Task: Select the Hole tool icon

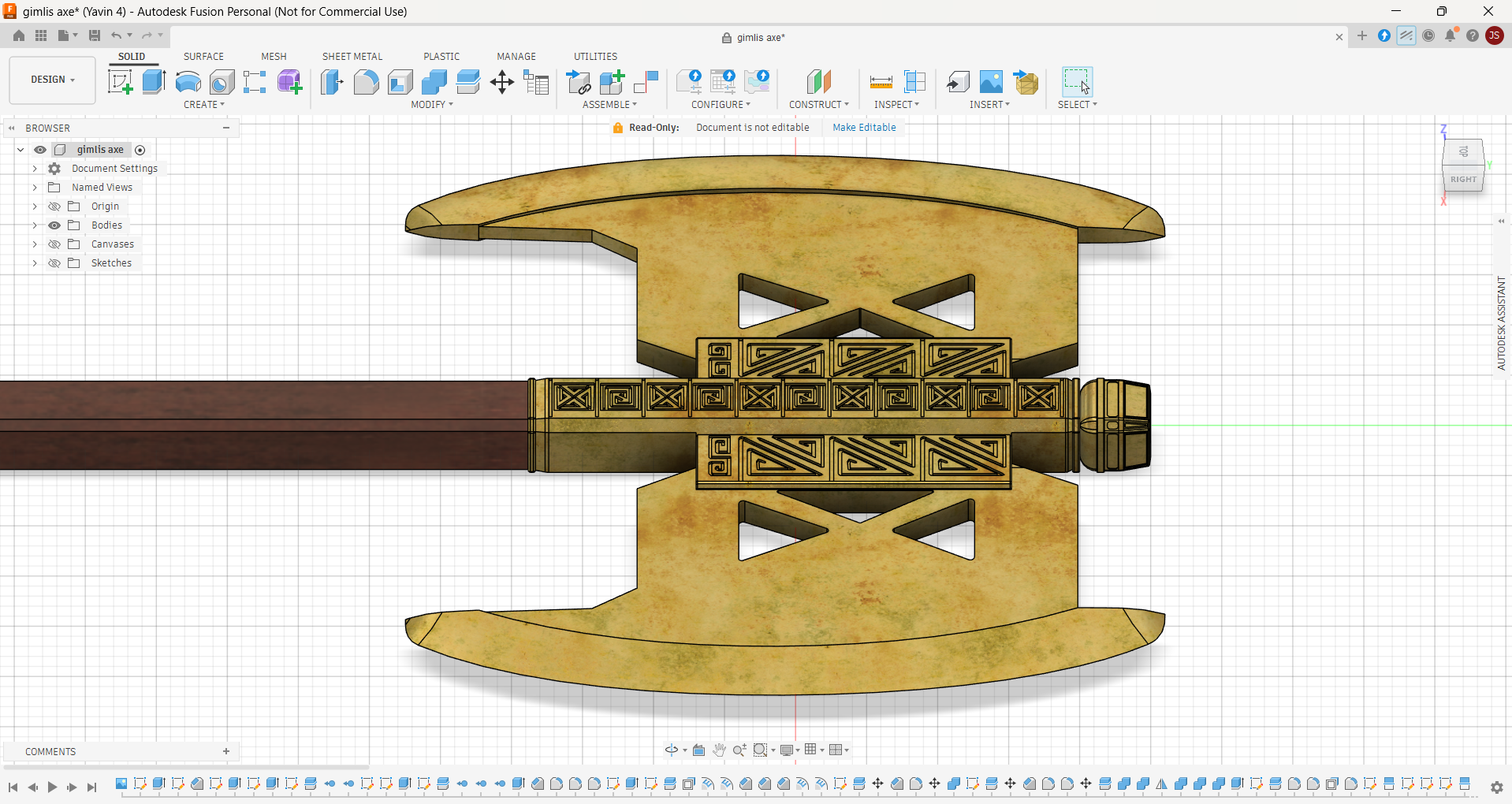Action: point(222,81)
